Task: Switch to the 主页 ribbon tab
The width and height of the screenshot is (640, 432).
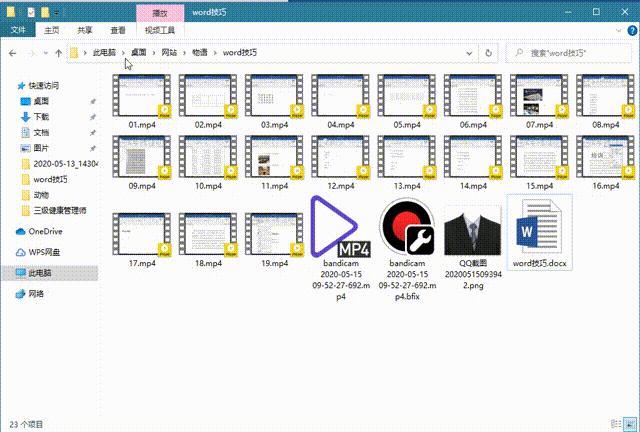Action: click(51, 30)
